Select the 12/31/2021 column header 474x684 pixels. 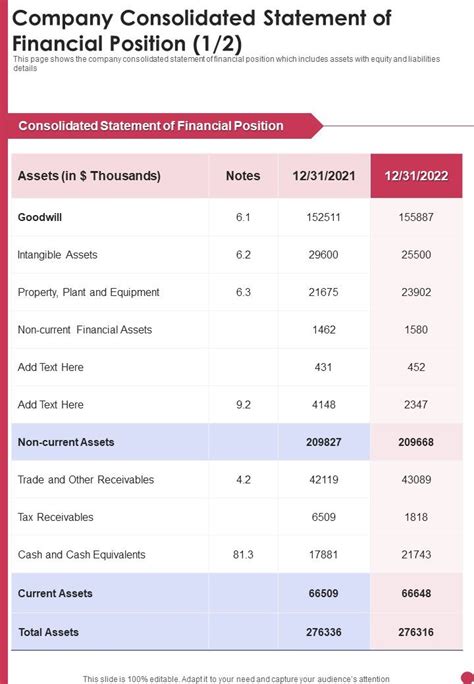point(324,176)
